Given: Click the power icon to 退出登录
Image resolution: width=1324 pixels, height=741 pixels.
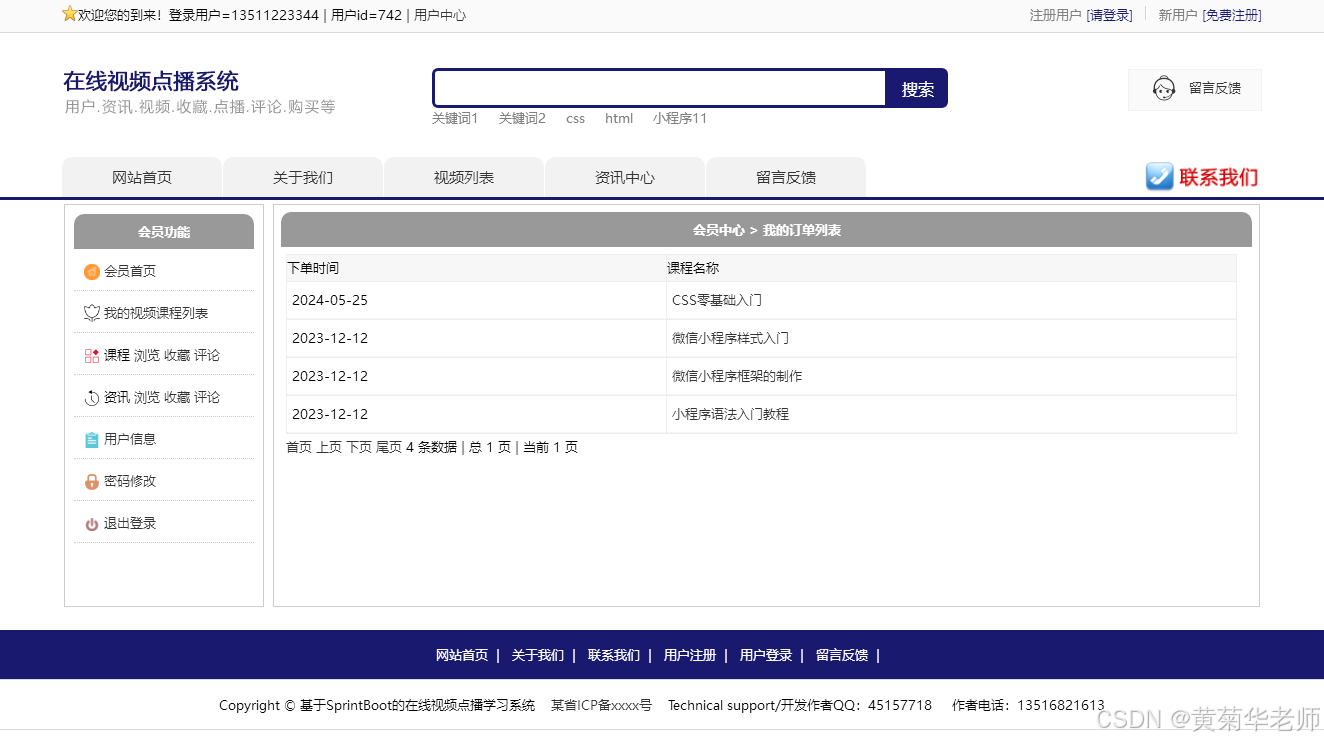Looking at the screenshot, I should (91, 522).
